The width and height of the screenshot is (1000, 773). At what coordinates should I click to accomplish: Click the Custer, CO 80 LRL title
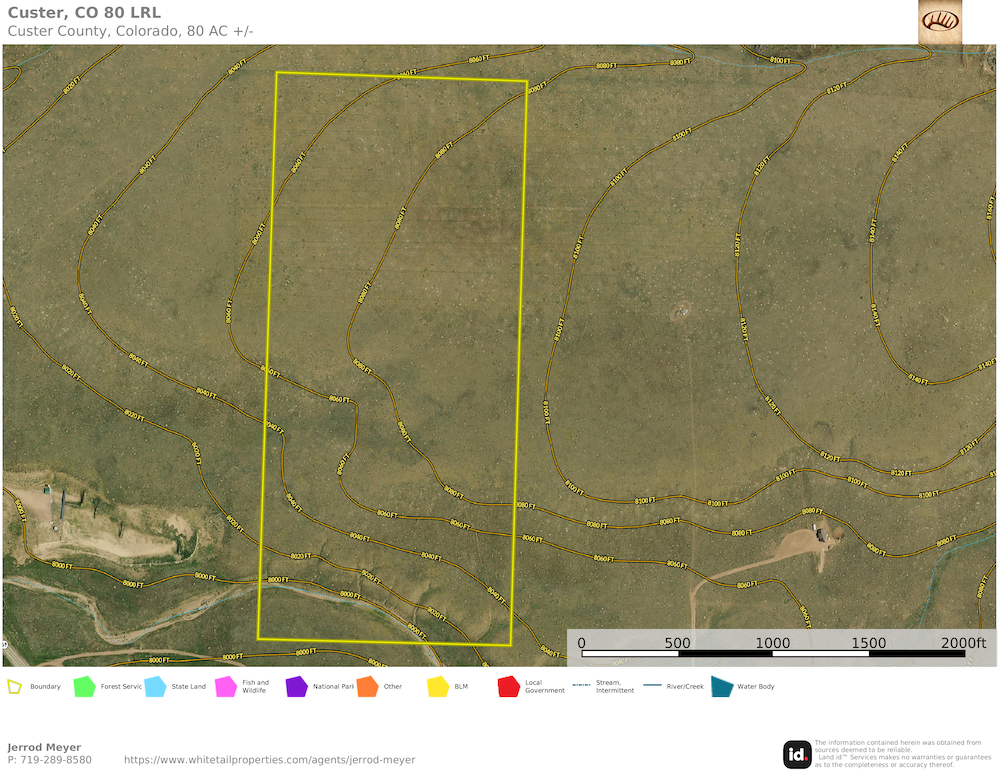84,13
